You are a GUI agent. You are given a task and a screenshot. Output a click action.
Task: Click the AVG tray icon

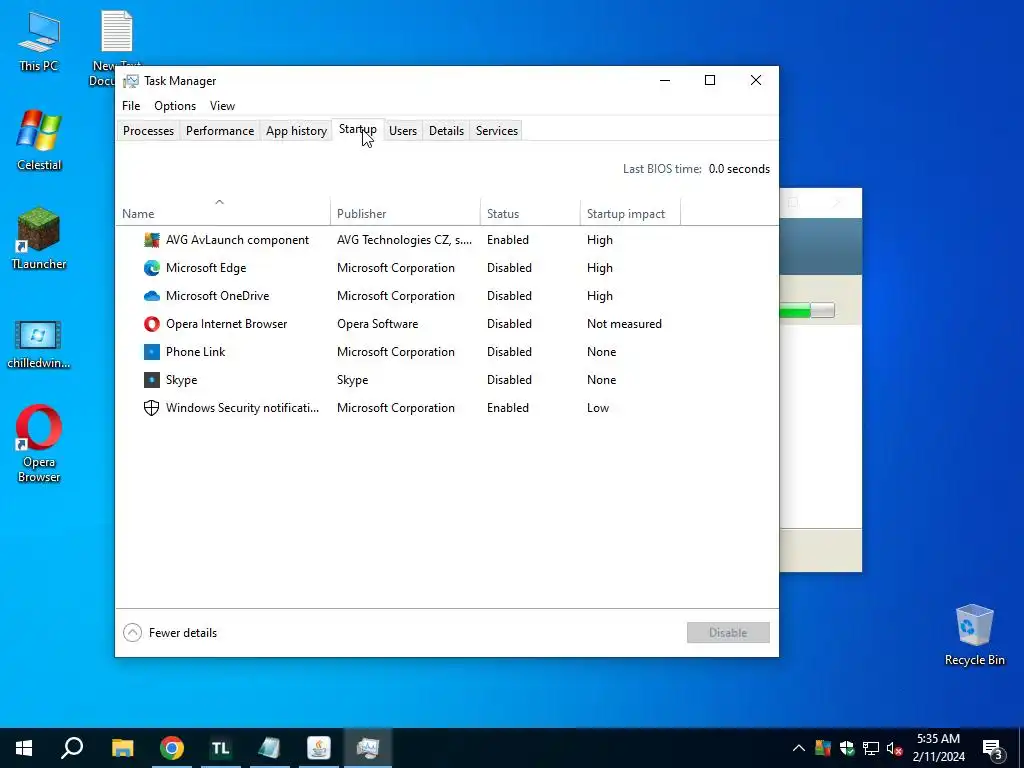coord(823,748)
